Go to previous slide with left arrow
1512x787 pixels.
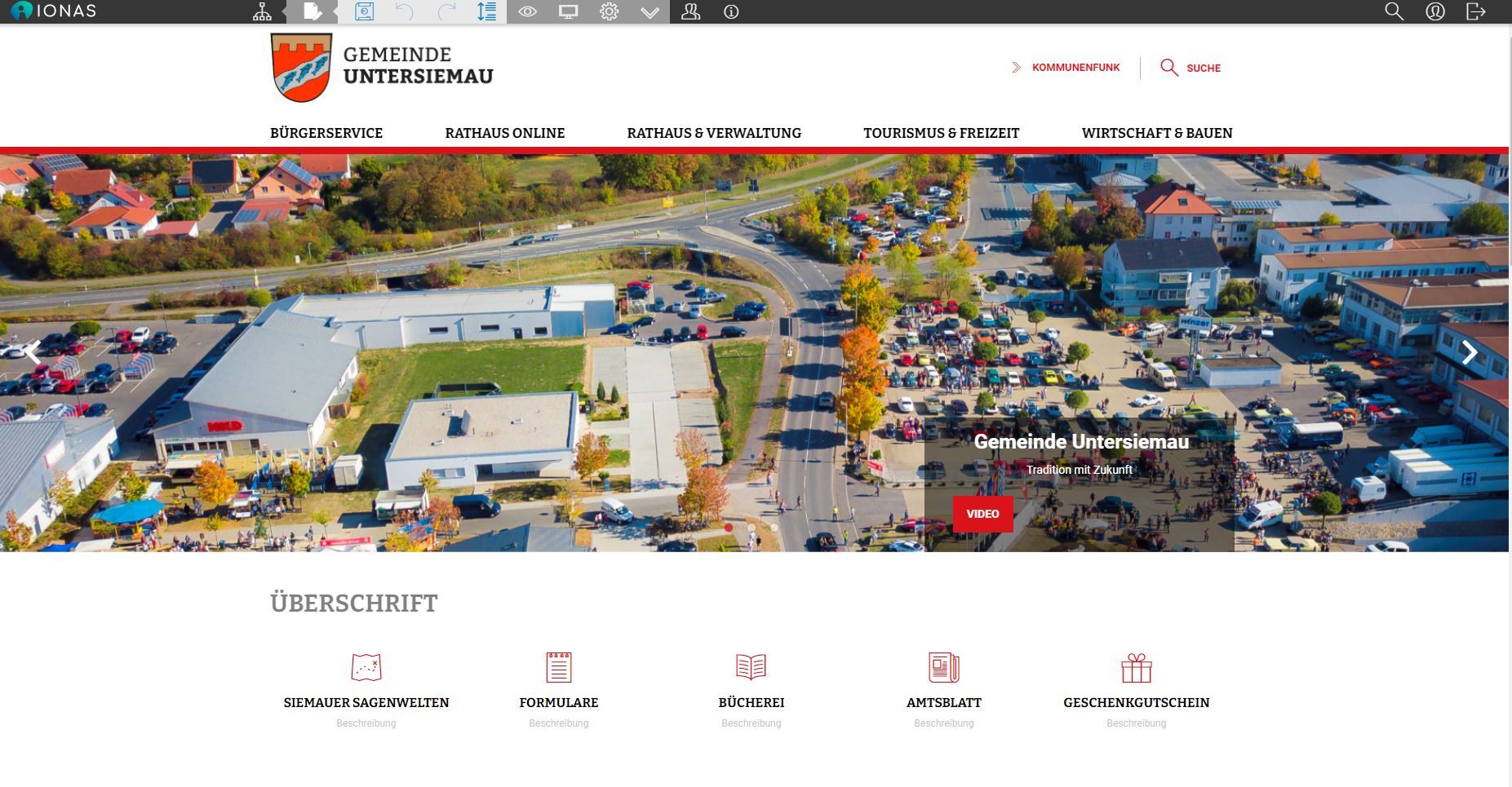[33, 352]
